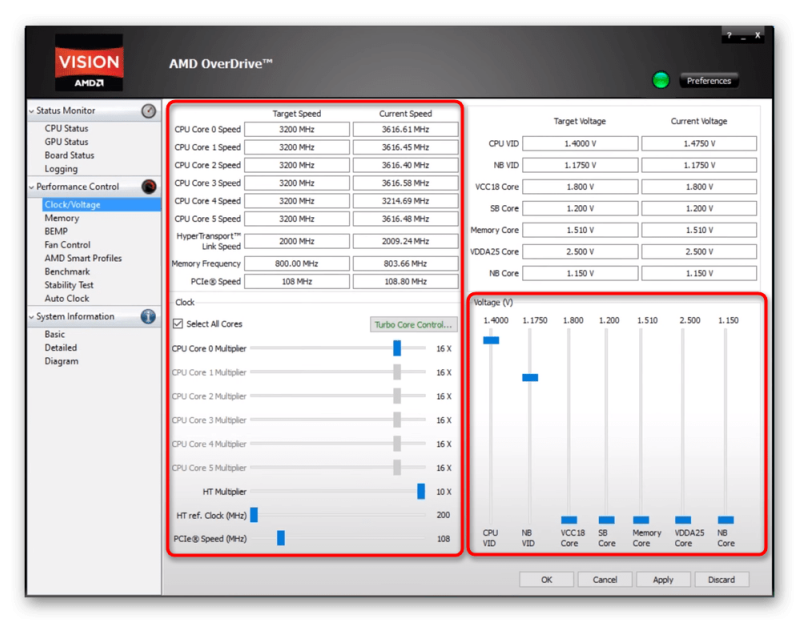Click the NB Core target voltage field
This screenshot has height=623, width=800.
point(580,273)
